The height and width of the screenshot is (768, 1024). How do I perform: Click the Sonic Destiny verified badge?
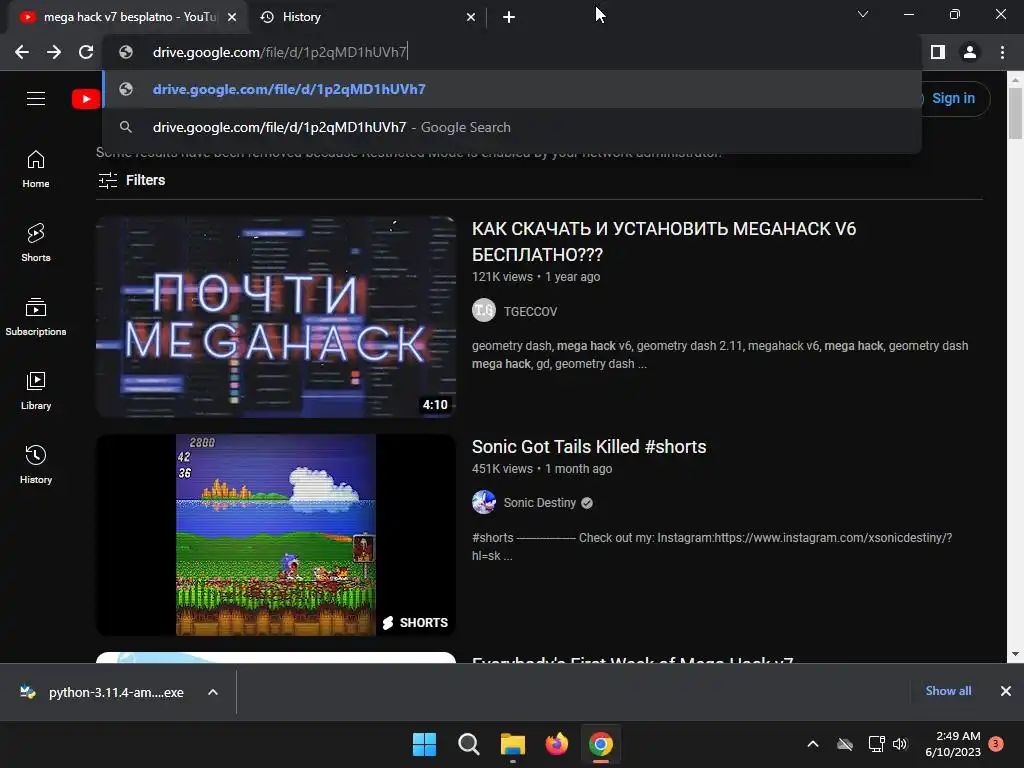pyautogui.click(x=587, y=503)
